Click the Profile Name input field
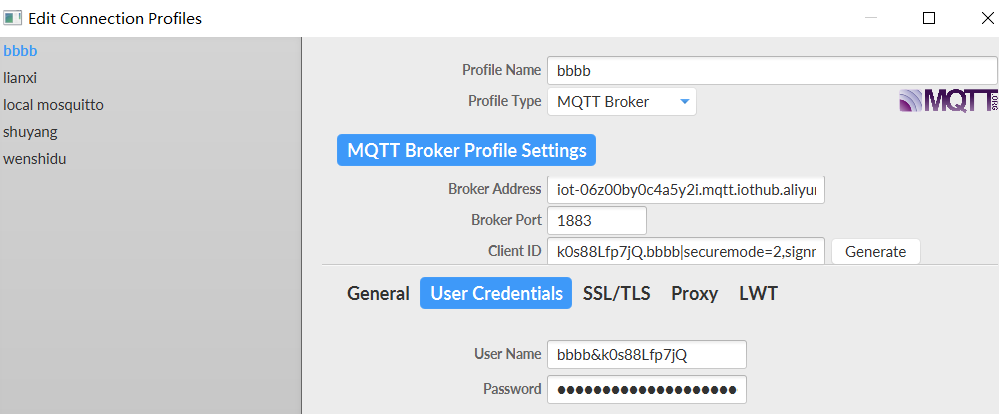 pyautogui.click(x=771, y=71)
